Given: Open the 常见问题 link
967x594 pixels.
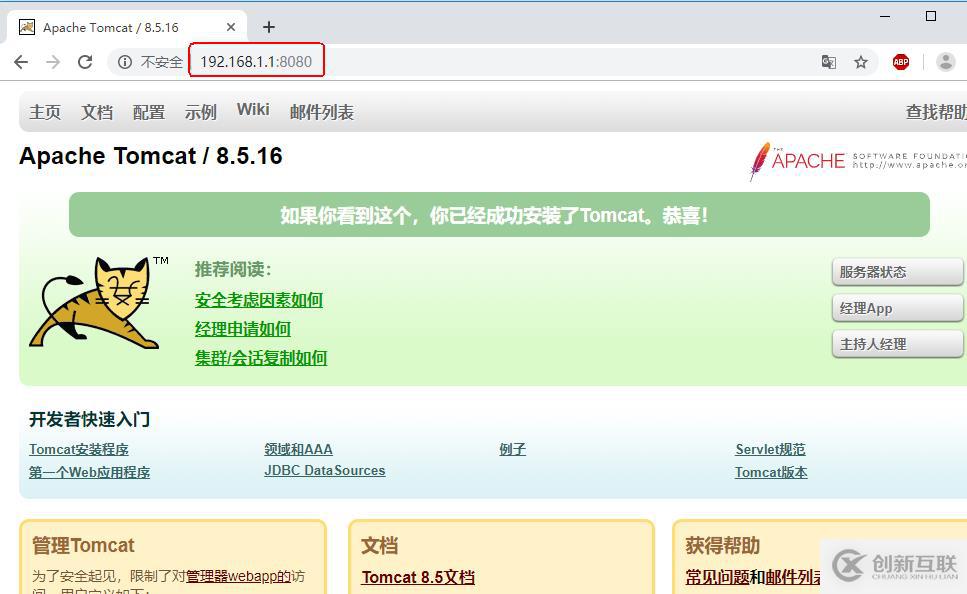Looking at the screenshot, I should pyautogui.click(x=717, y=577).
